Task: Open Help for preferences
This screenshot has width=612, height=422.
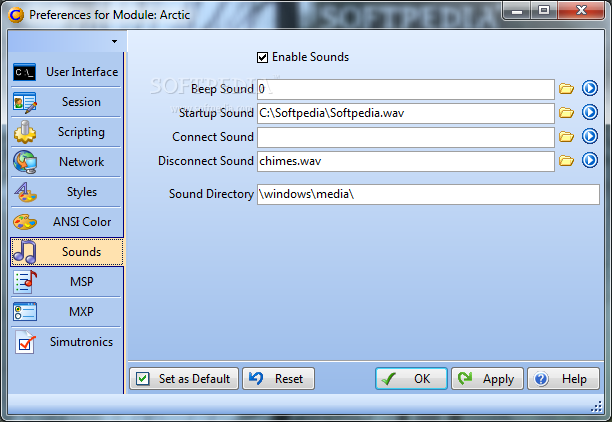Action: (563, 379)
